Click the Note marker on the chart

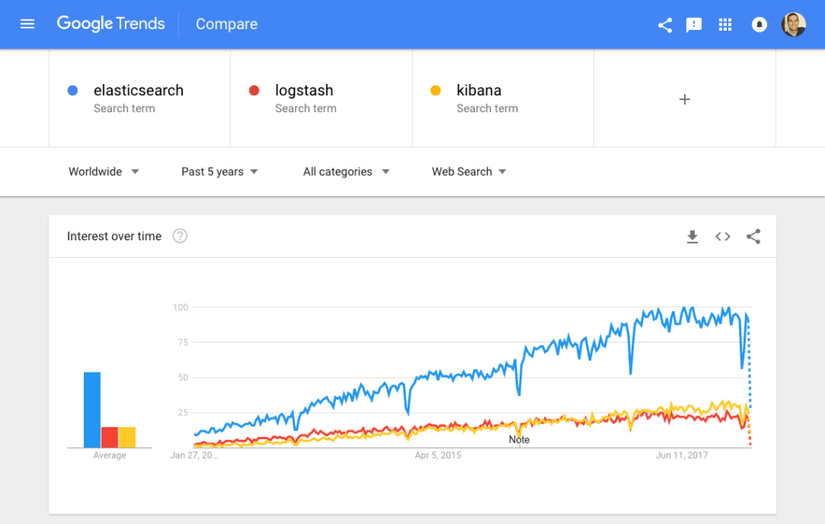click(519, 439)
